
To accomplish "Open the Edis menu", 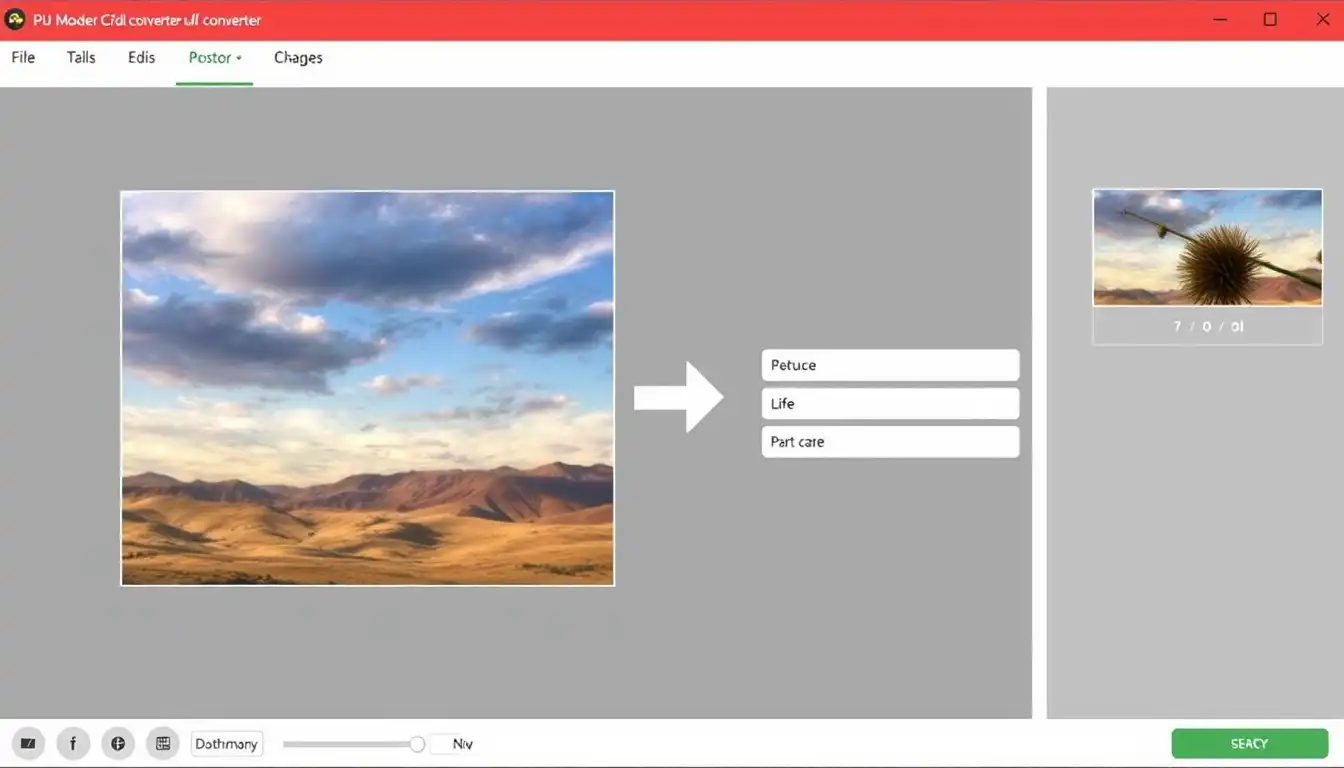I will tap(141, 58).
